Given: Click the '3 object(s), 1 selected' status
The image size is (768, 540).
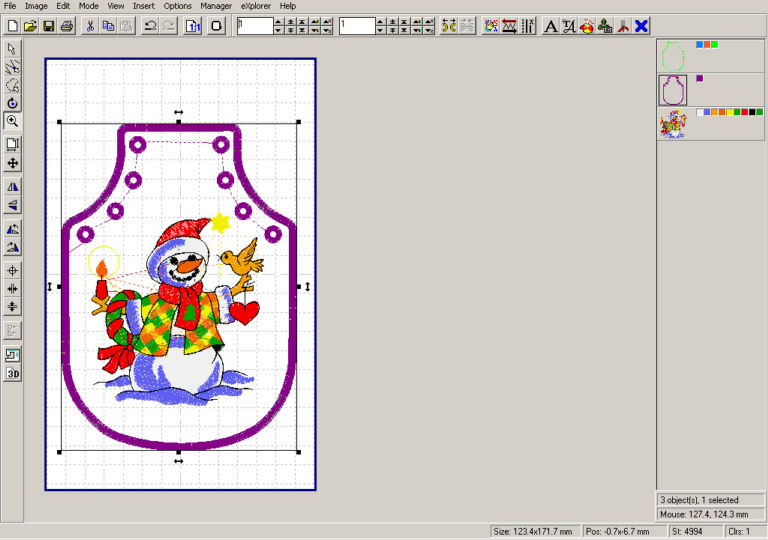Looking at the screenshot, I should tap(699, 500).
